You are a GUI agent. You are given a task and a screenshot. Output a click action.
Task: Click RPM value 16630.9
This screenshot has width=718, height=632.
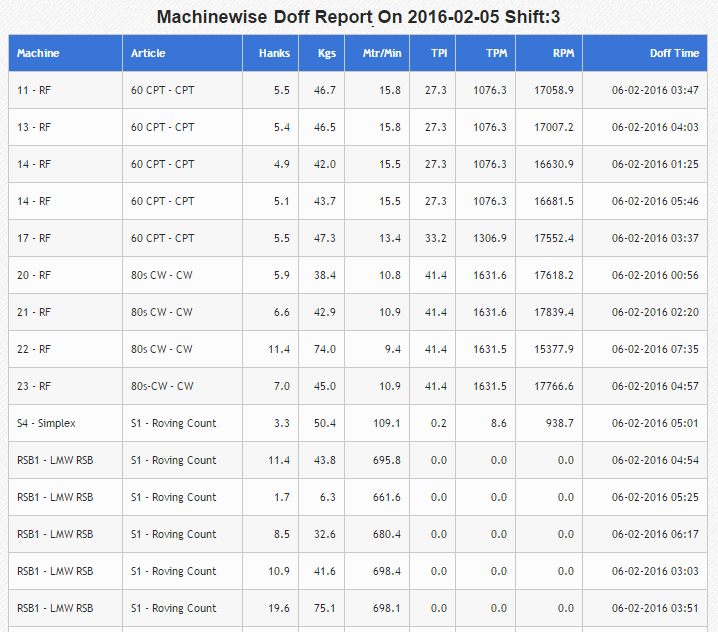(554, 164)
